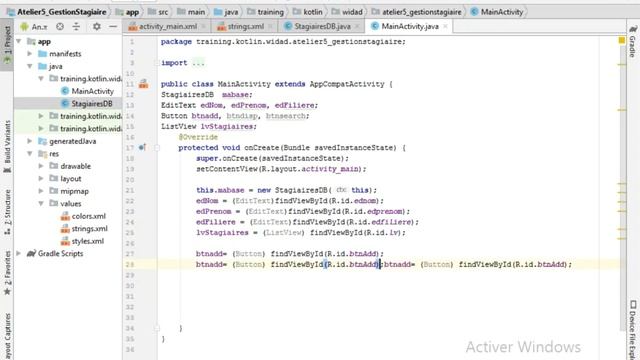Select StagiairesDB class in project tree
The width and height of the screenshot is (640, 360).
pyautogui.click(x=91, y=104)
